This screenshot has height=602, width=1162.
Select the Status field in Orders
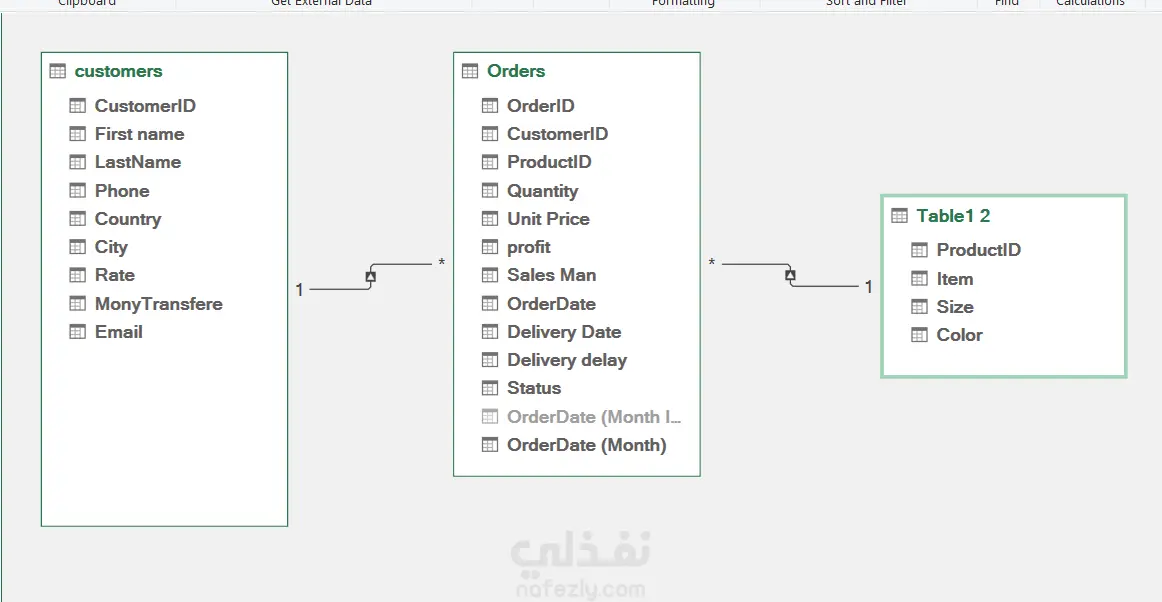pyautogui.click(x=533, y=388)
